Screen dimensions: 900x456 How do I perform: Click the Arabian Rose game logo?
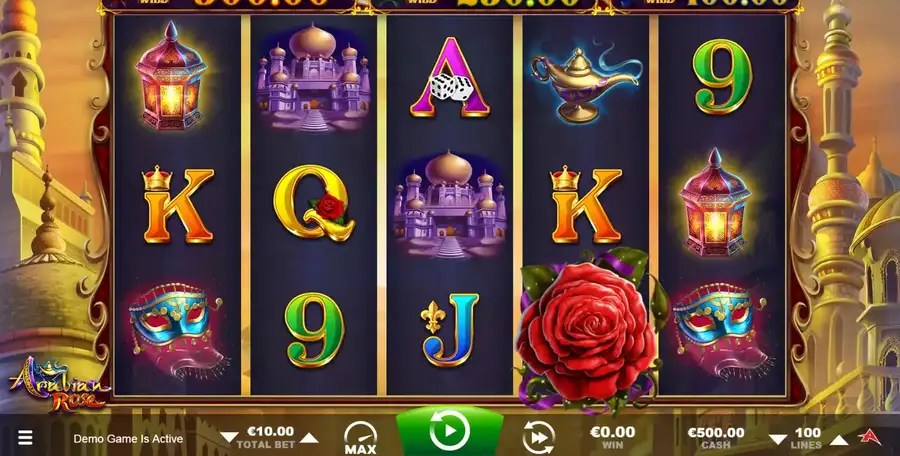[x=58, y=385]
